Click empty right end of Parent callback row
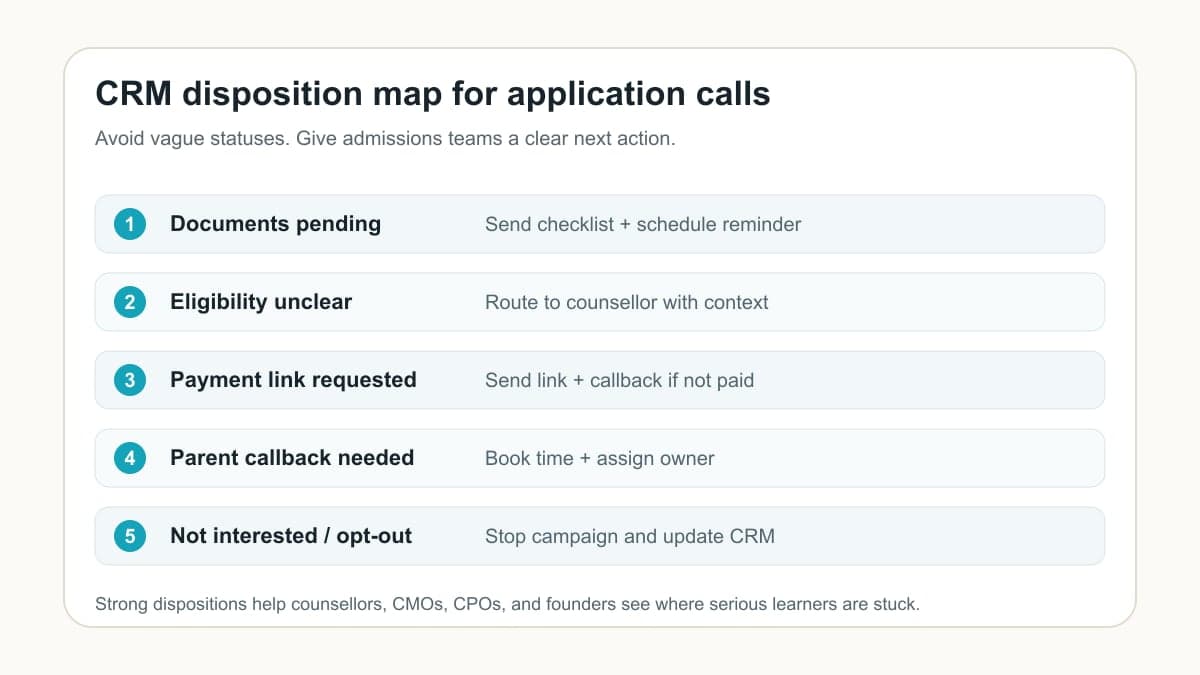Viewport: 1200px width, 675px height. click(910, 458)
